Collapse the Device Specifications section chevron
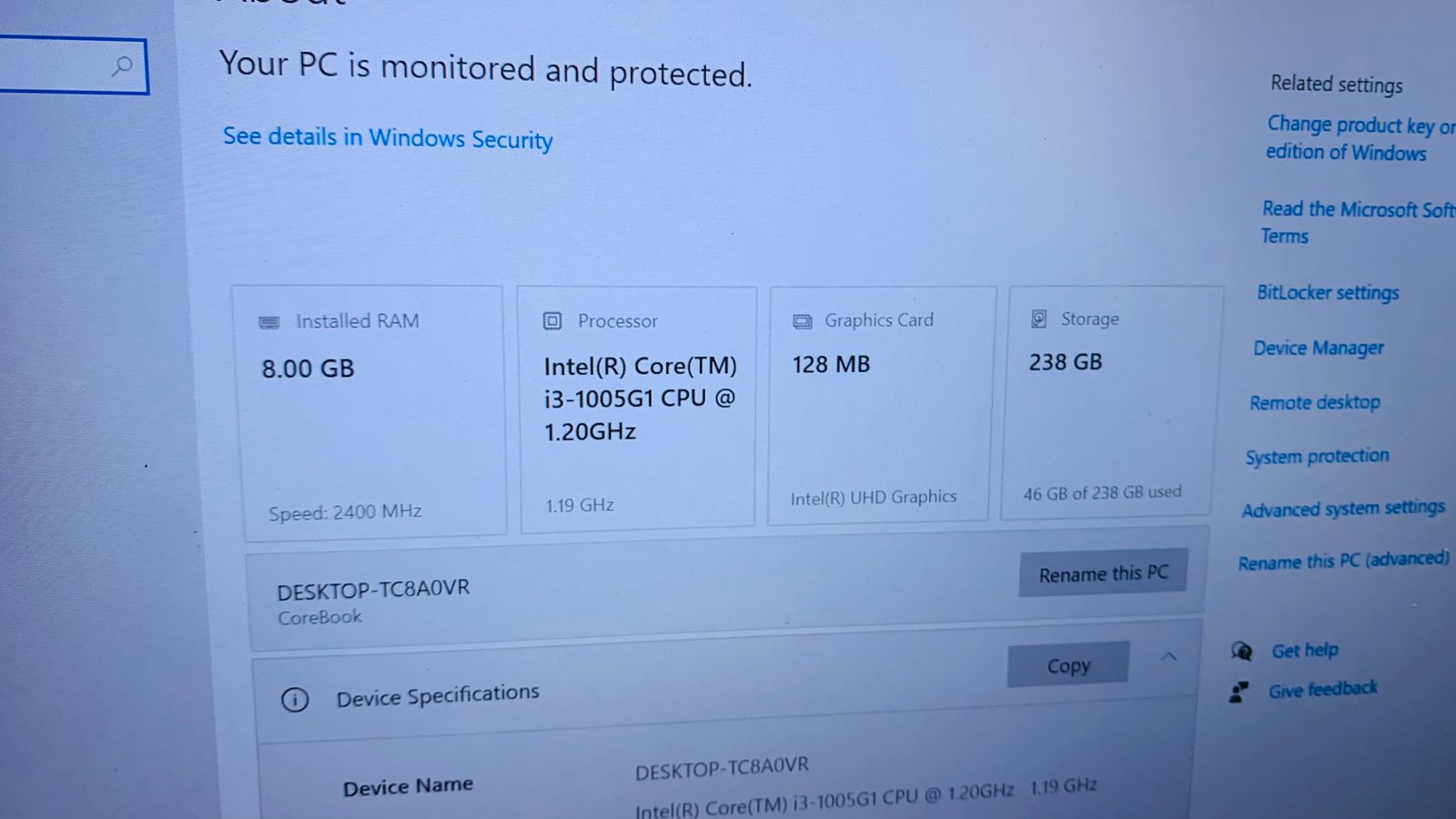Screen dimensions: 1456x819 pos(1169,656)
